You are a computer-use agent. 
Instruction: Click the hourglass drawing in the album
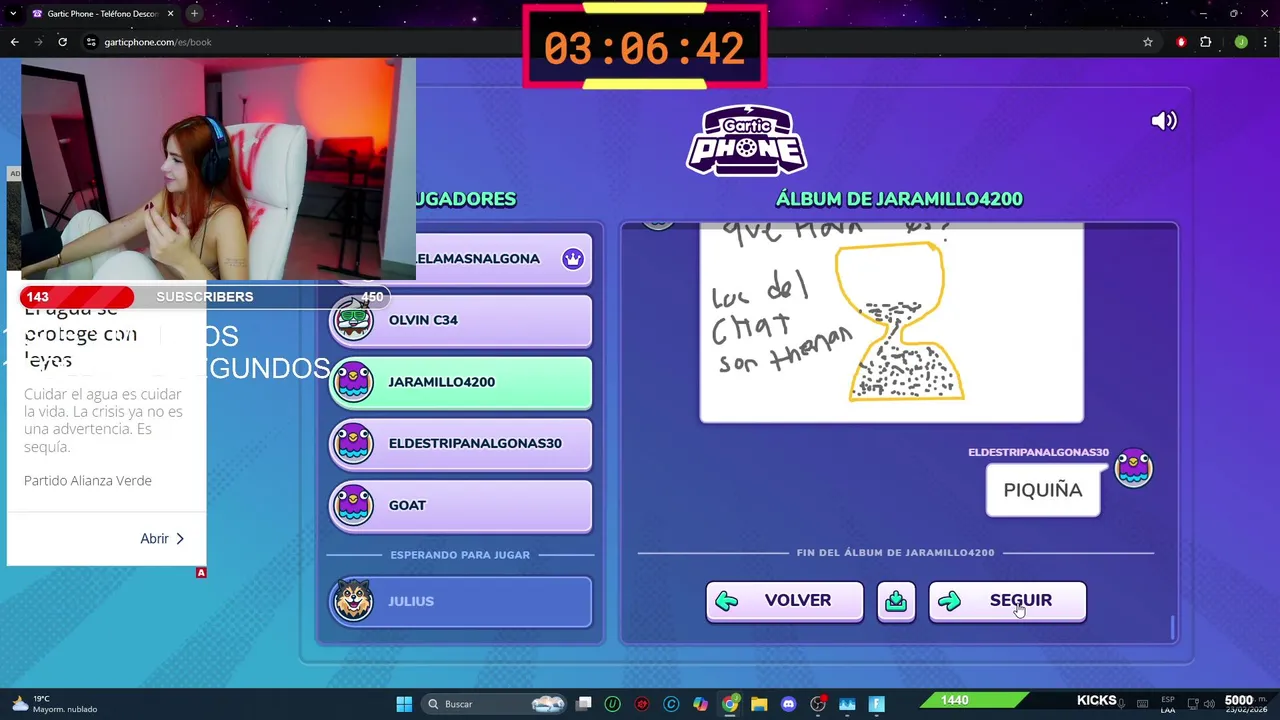[x=904, y=322]
